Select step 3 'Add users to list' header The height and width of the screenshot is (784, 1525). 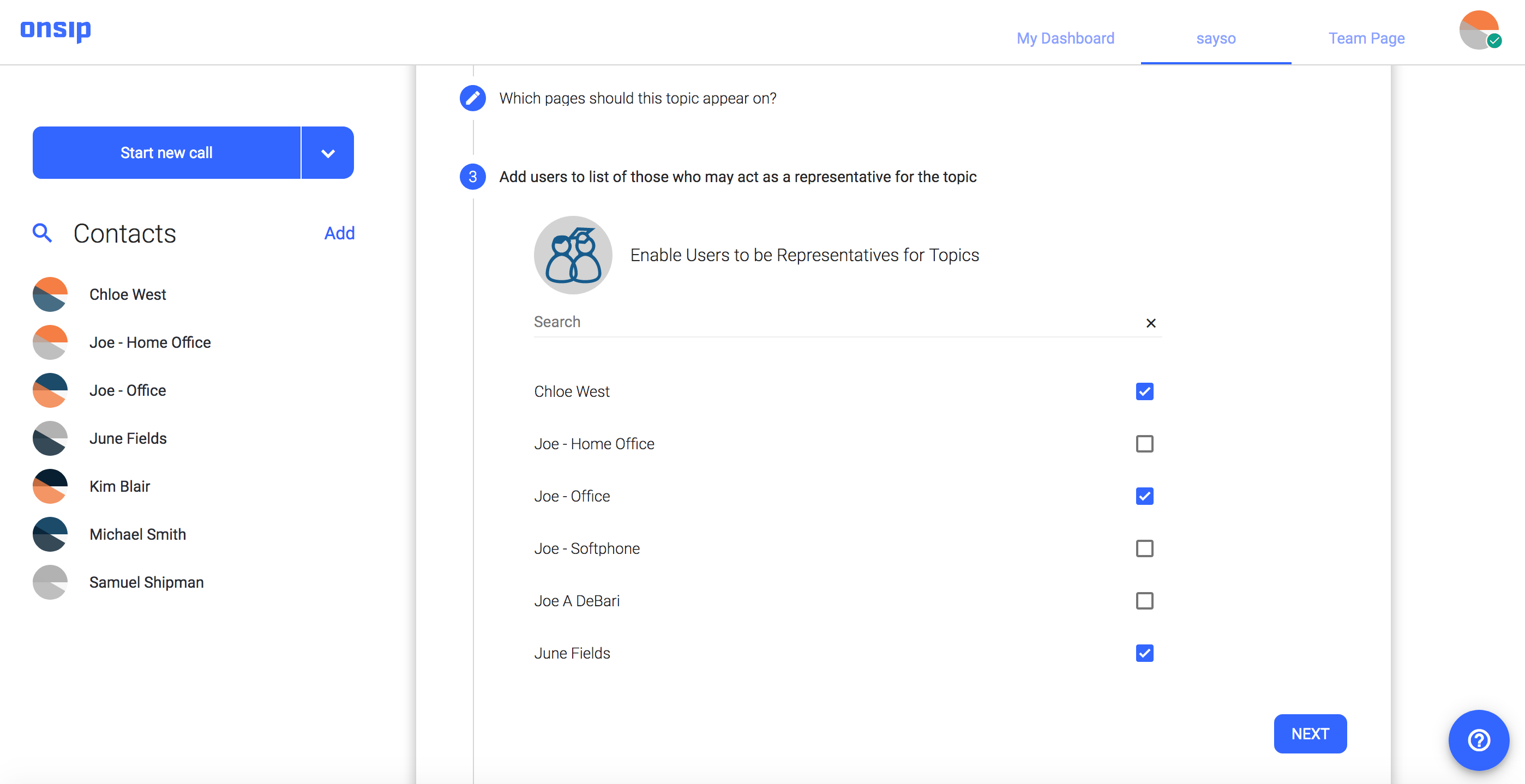737,176
